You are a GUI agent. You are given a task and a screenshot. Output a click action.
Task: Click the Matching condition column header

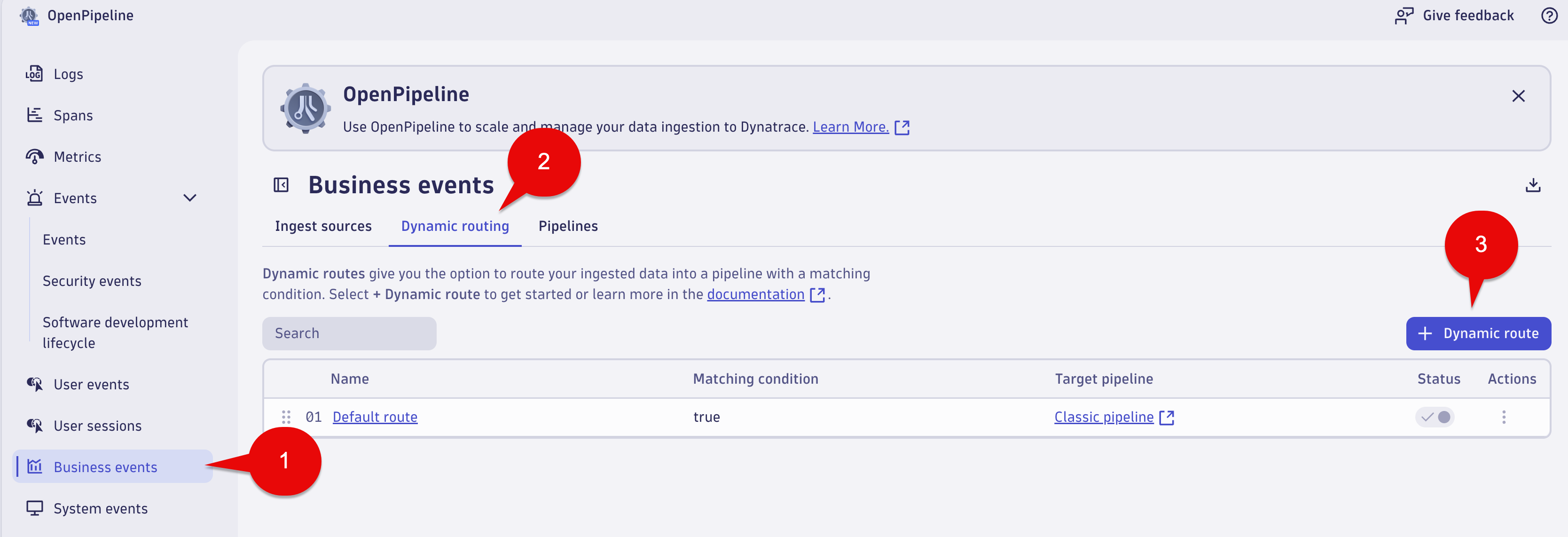[x=755, y=379]
